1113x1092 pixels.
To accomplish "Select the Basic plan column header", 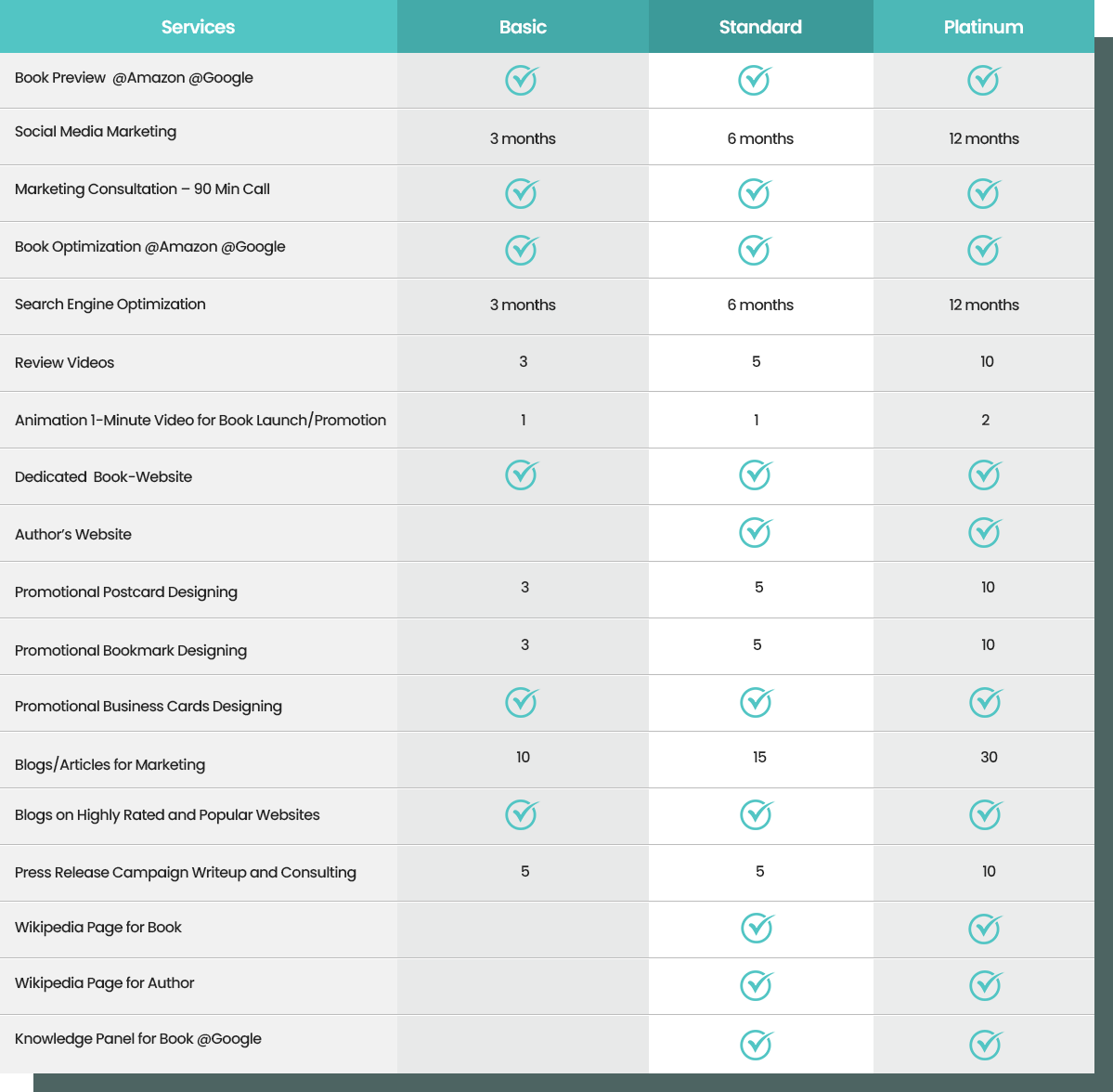I will tap(523, 27).
